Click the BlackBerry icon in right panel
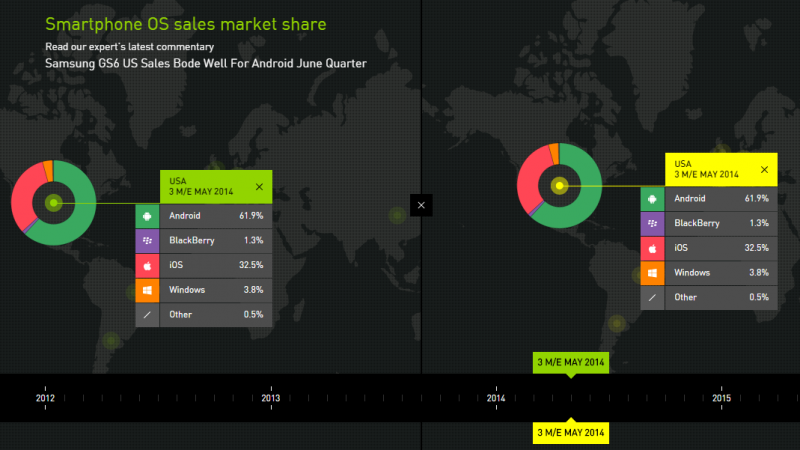This screenshot has height=450, width=800. (653, 223)
